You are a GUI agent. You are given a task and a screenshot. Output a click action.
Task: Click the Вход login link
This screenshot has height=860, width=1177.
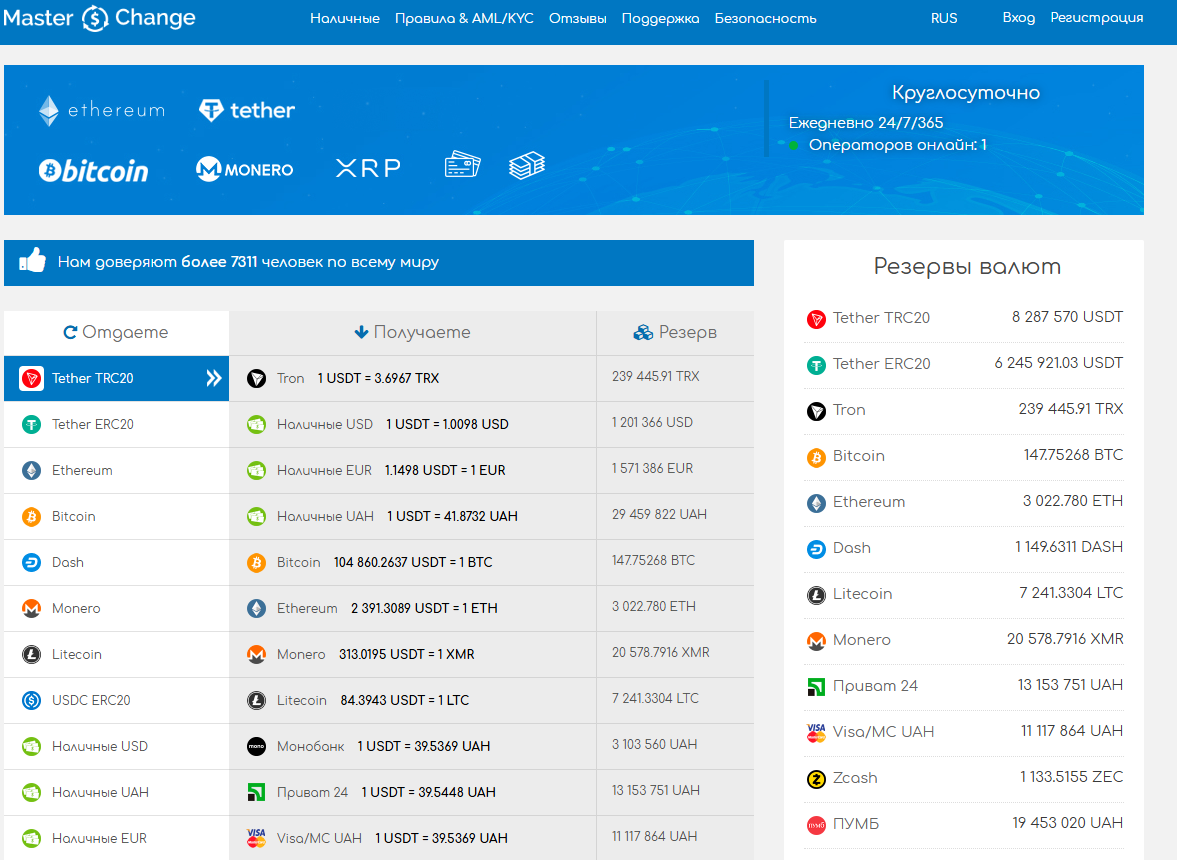click(1019, 17)
